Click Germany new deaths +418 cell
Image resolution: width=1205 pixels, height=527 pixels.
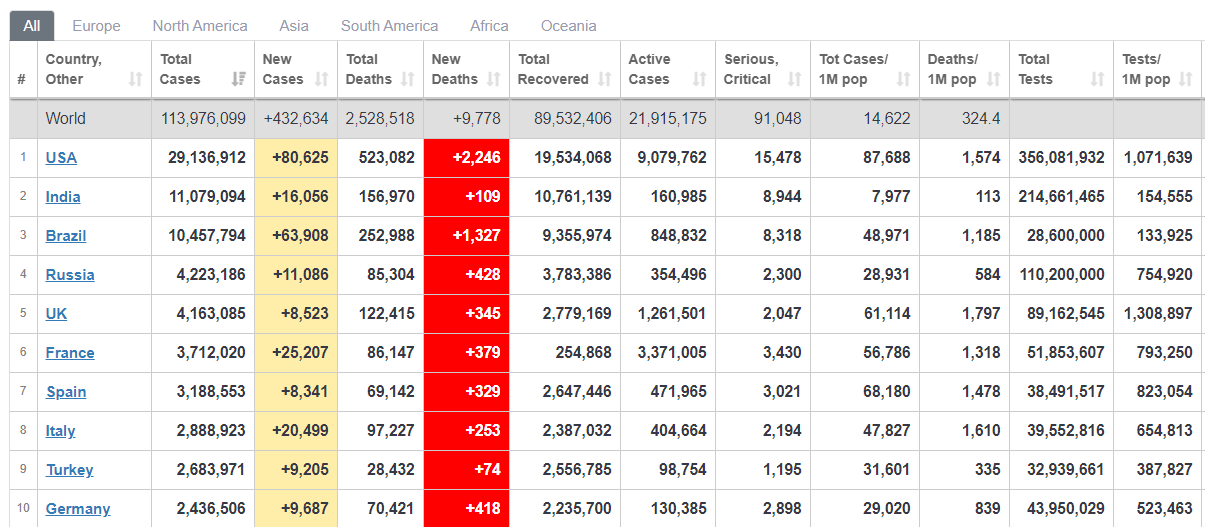coord(467,509)
